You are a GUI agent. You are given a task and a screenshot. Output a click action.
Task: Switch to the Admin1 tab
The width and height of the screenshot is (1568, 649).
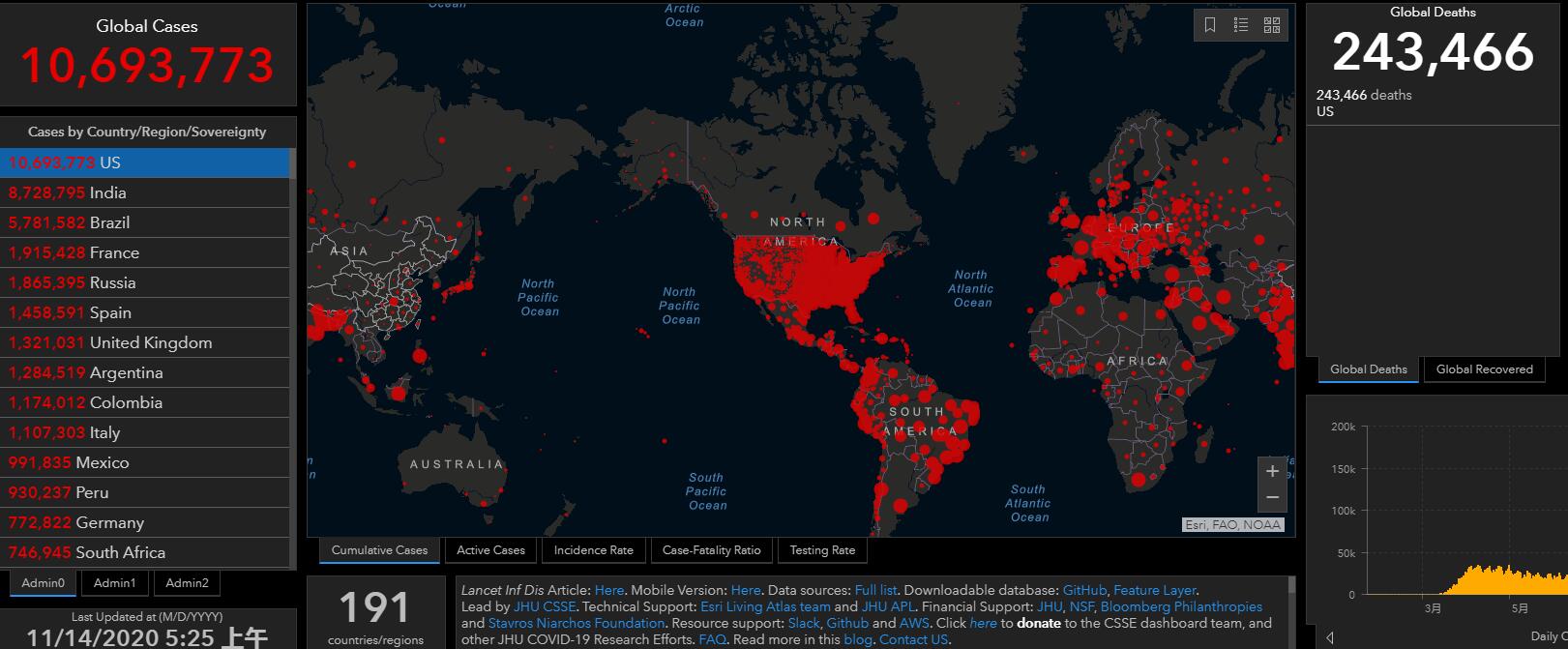coord(114,583)
